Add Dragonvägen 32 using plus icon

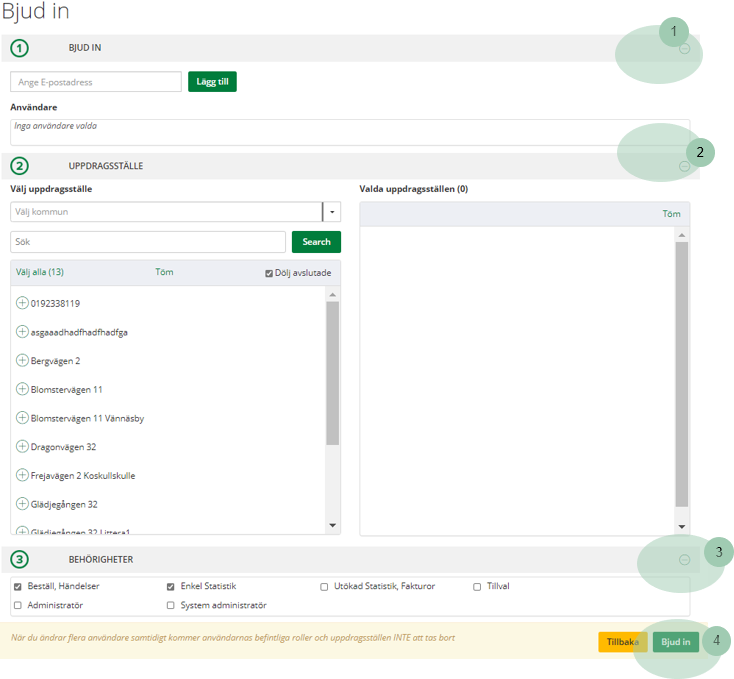22,446
